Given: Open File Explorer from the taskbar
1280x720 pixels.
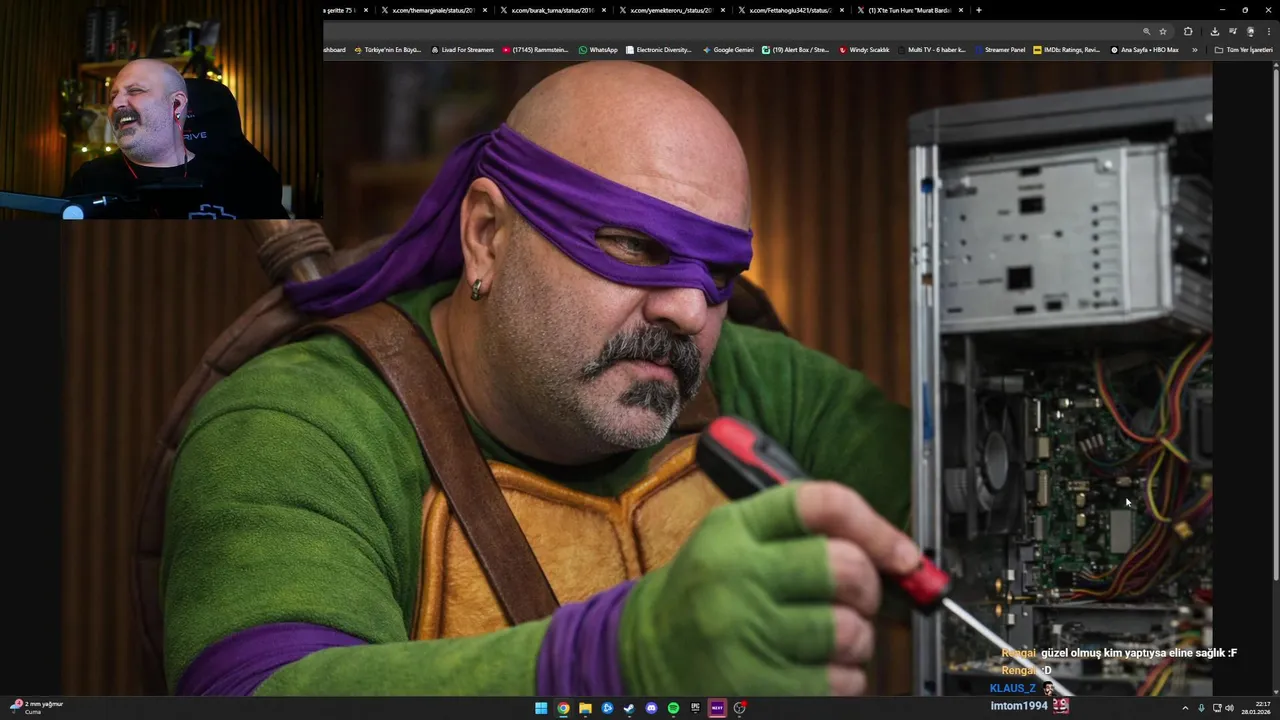Looking at the screenshot, I should [x=585, y=708].
